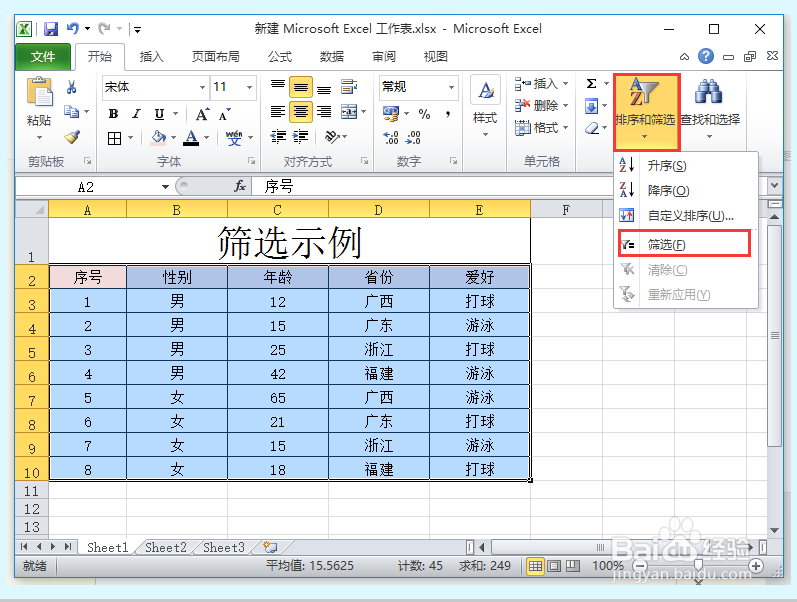Choose 自定义排序(U) custom sort
Screen dimensions: 797x602
click(x=685, y=216)
